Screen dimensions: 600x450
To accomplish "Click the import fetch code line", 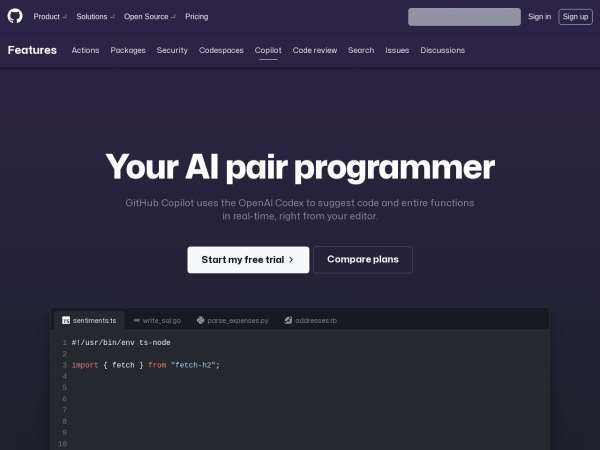I will 146,365.
